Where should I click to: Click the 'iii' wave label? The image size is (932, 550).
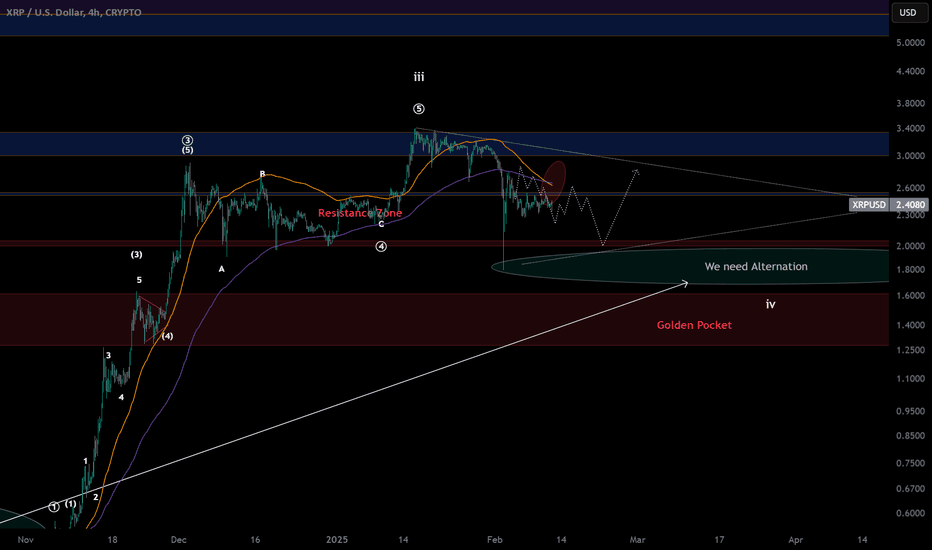419,77
